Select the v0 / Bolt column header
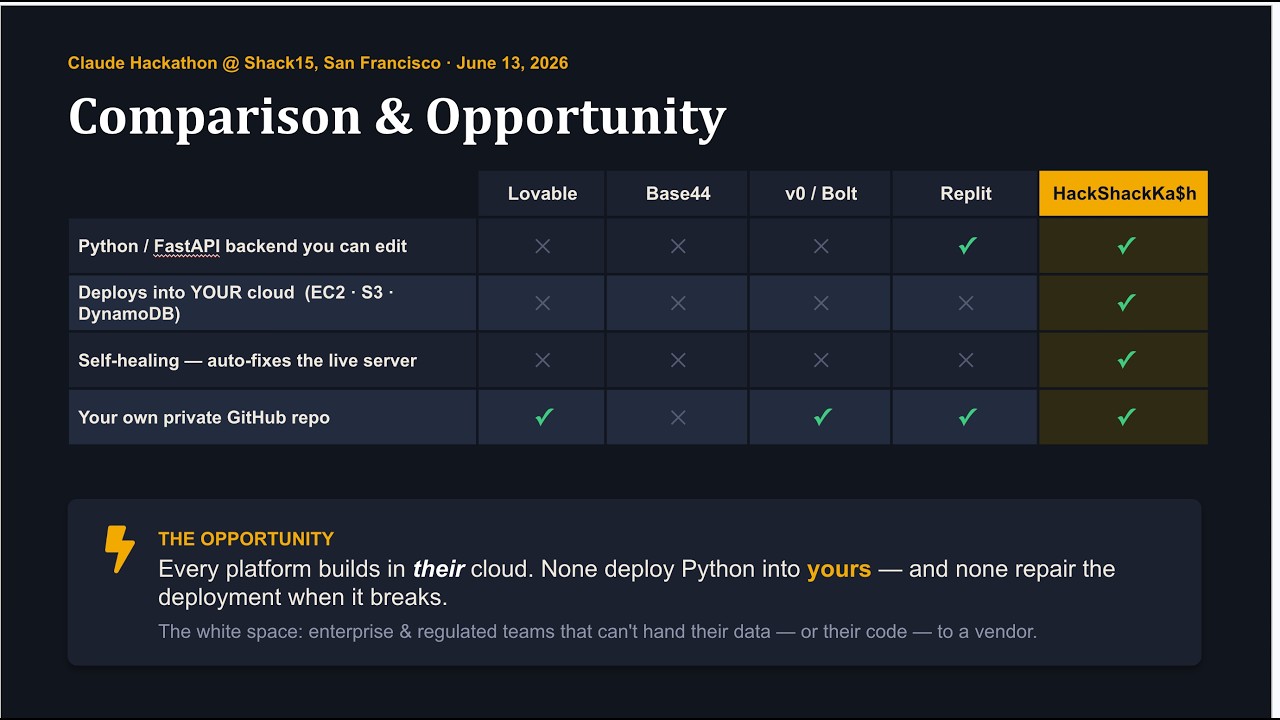The width and height of the screenshot is (1280, 720). (x=821, y=194)
